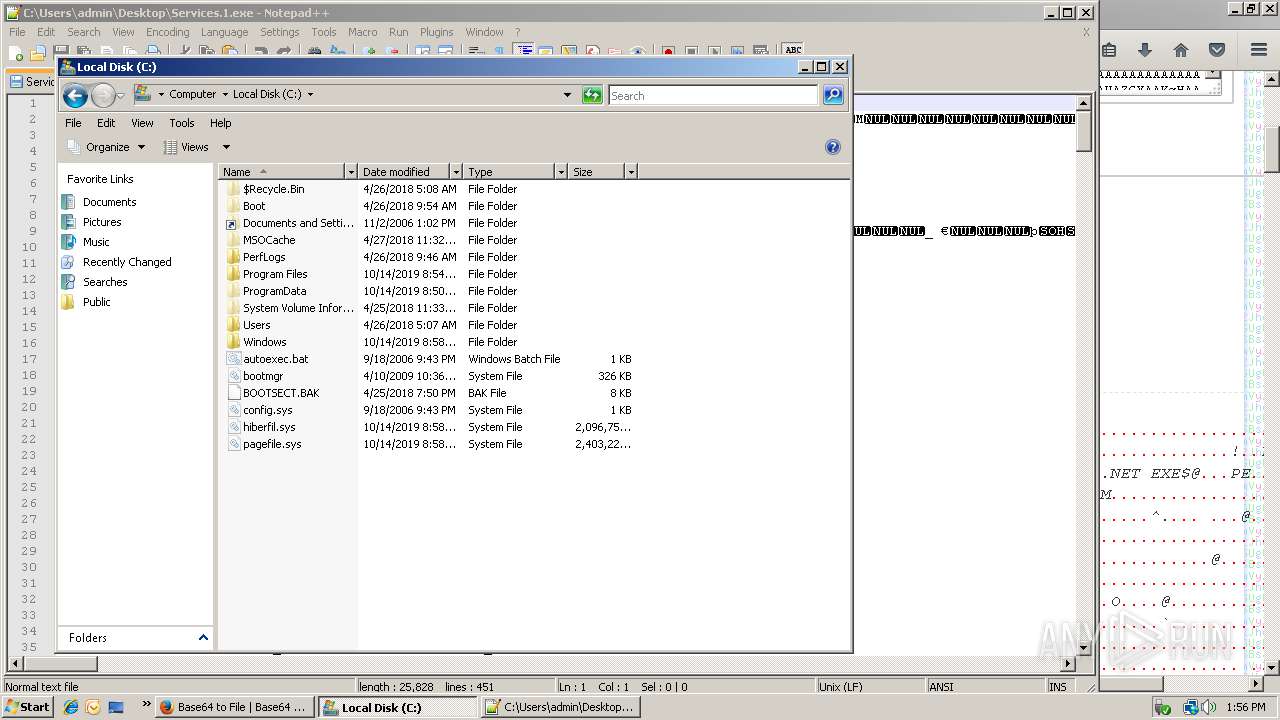Image resolution: width=1280 pixels, height=720 pixels.
Task: Click the New file icon in Notepad++
Action: (x=16, y=52)
